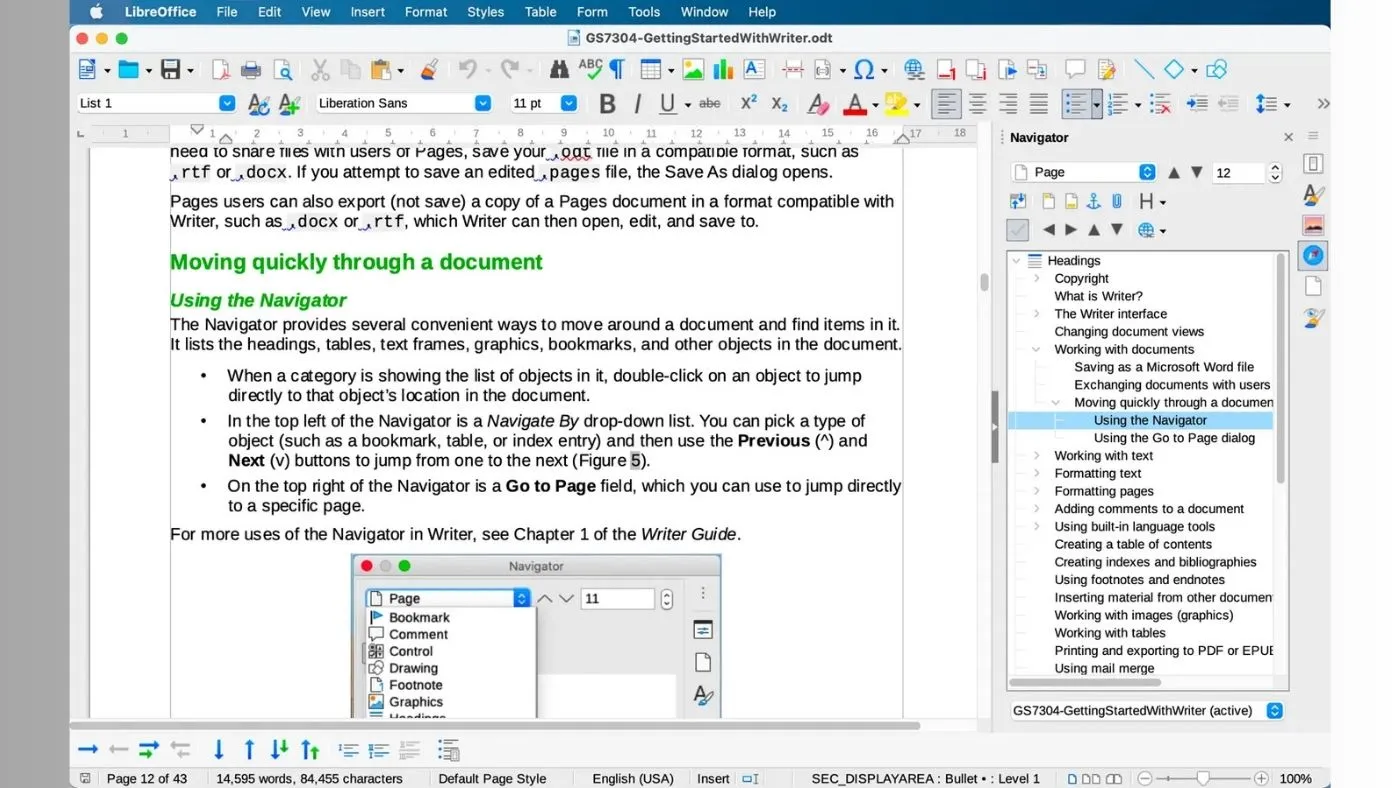Image resolution: width=1400 pixels, height=788 pixels.
Task: Click the Navigator paperclip reminder icon
Action: (1117, 201)
